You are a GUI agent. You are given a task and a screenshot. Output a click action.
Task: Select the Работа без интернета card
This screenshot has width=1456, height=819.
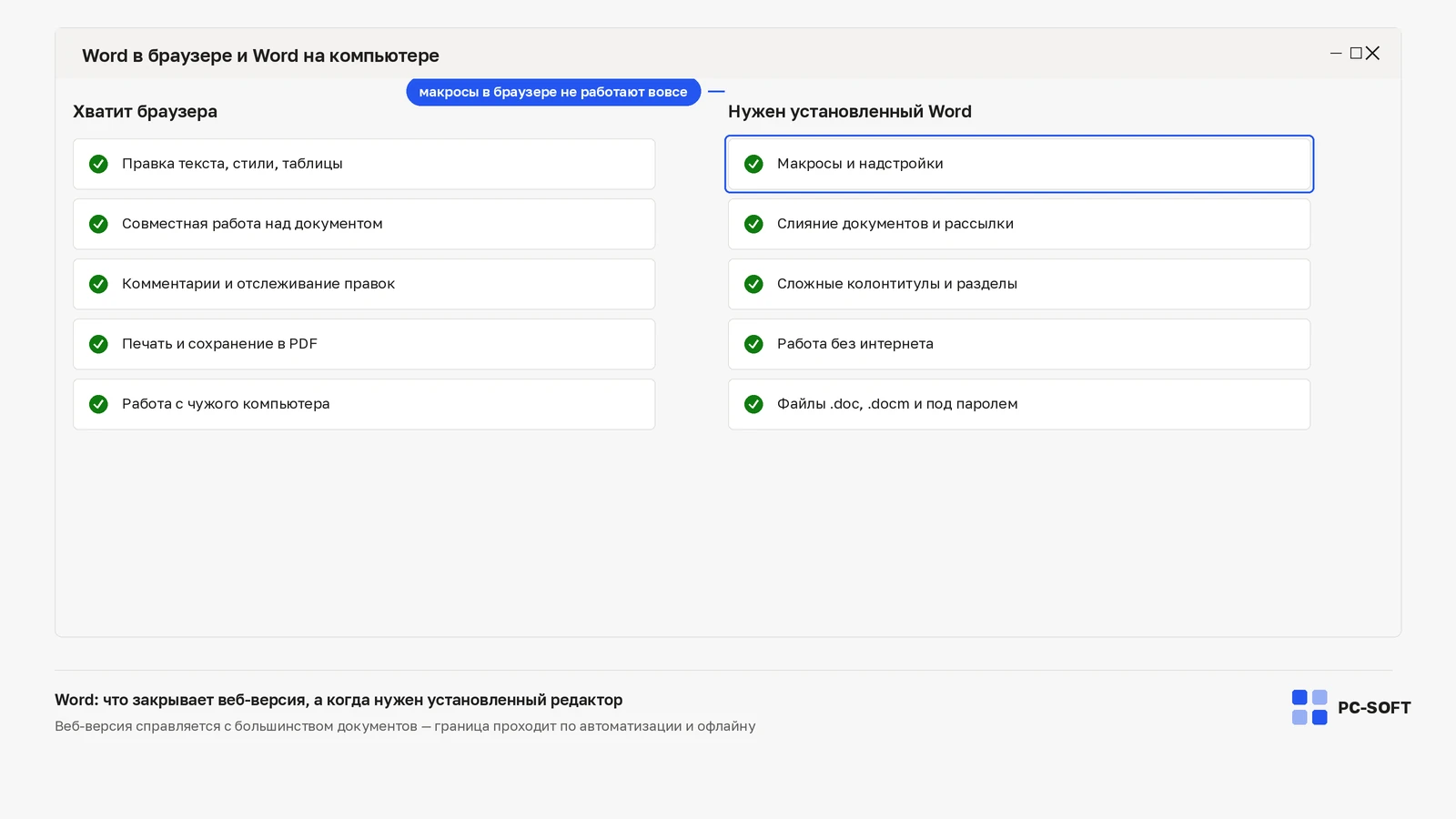point(1019,344)
